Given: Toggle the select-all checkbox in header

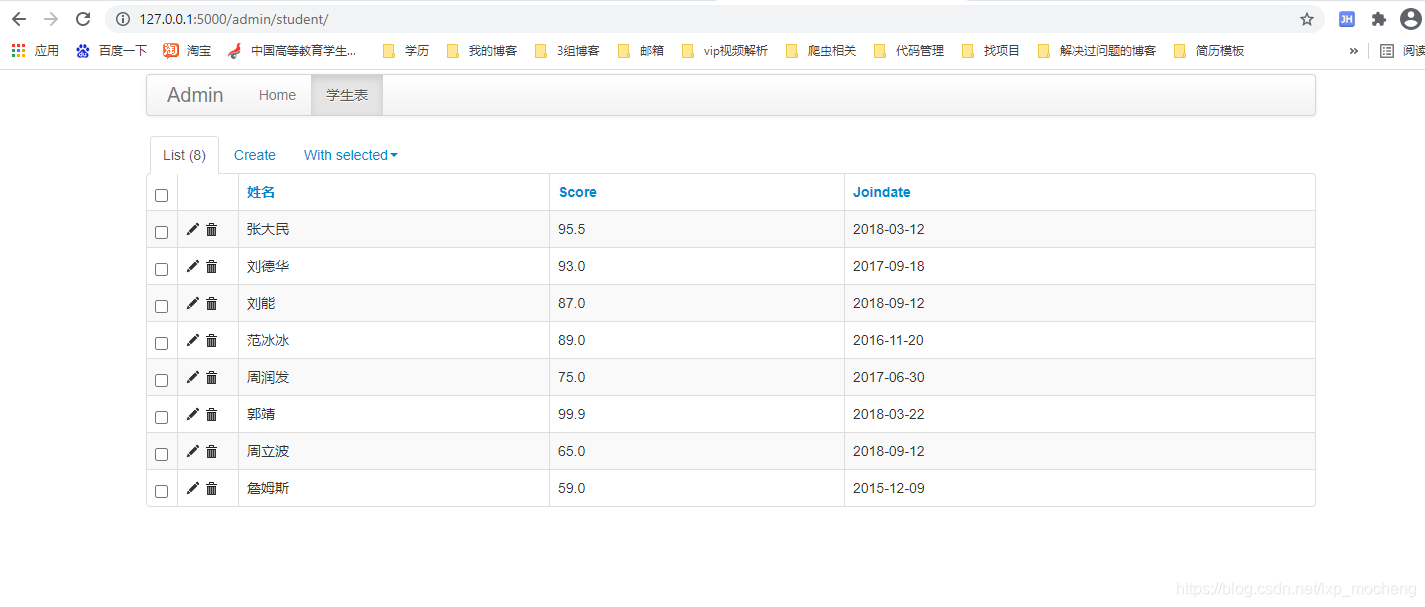Looking at the screenshot, I should tap(161, 195).
